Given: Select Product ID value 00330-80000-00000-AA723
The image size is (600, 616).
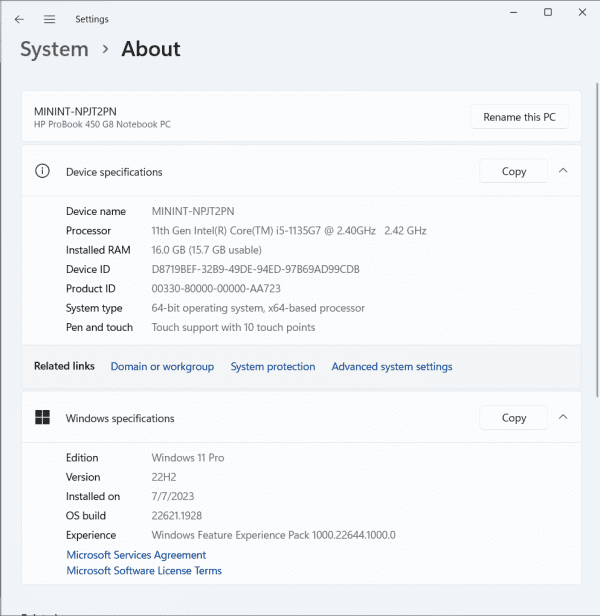Looking at the screenshot, I should coord(216,288).
